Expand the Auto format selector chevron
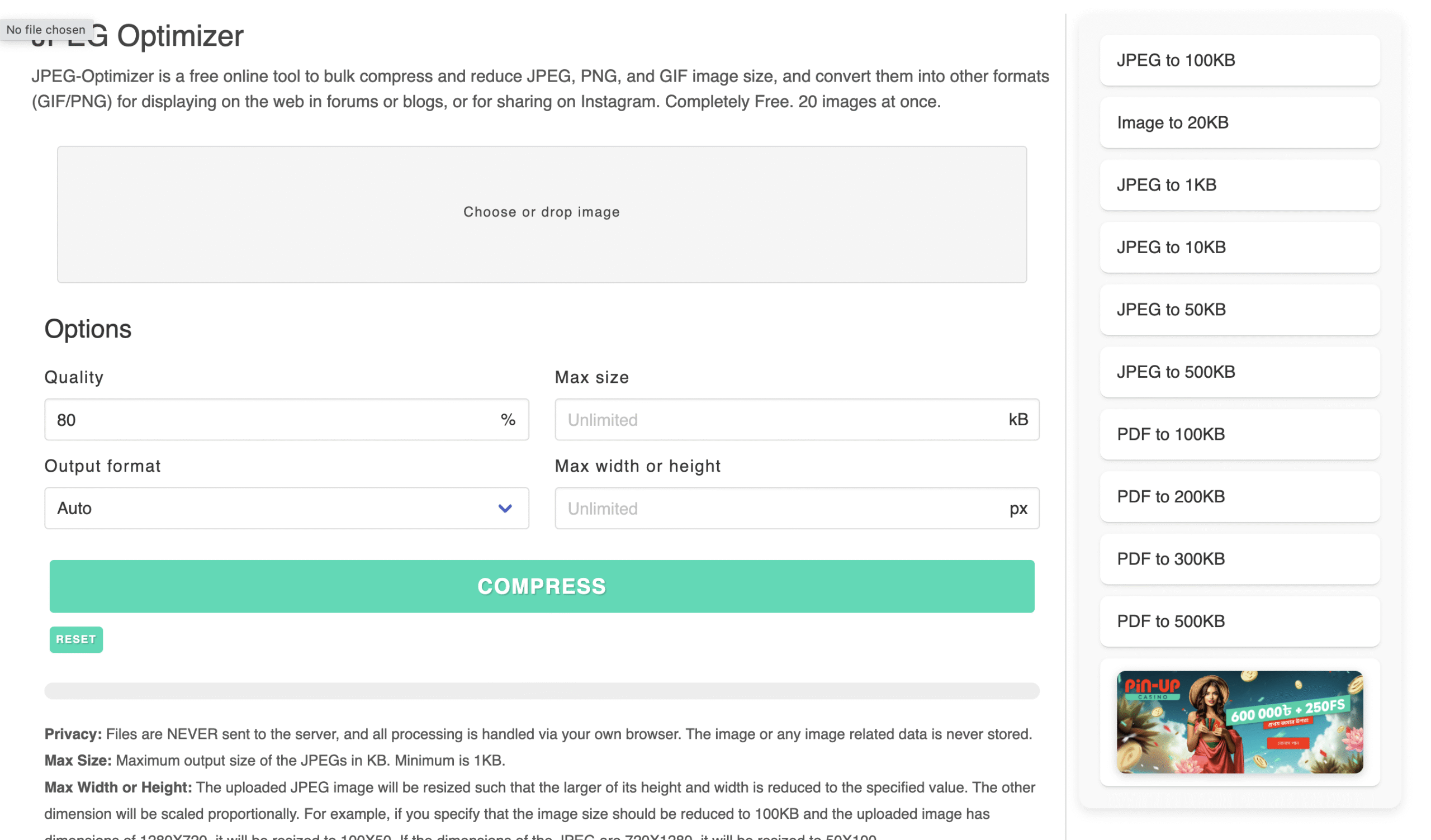The width and height of the screenshot is (1431, 840). (x=504, y=509)
